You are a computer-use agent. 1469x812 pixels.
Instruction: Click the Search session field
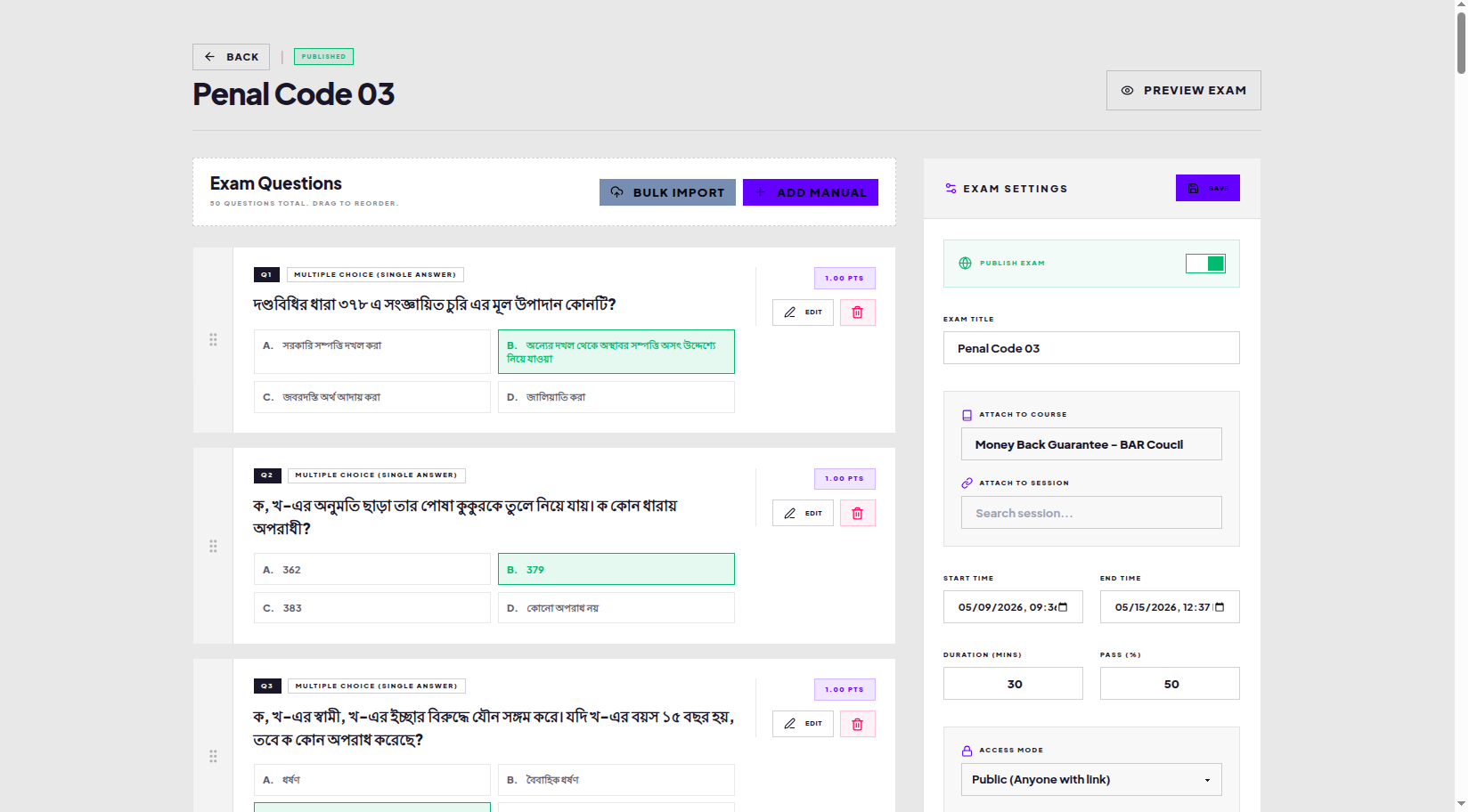pyautogui.click(x=1091, y=513)
